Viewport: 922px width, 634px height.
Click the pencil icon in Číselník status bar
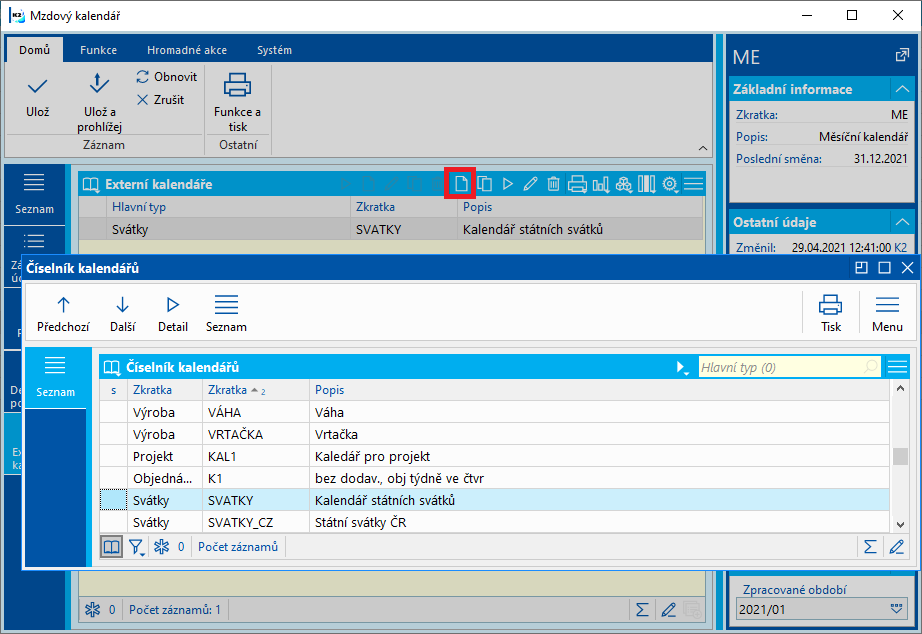point(896,547)
